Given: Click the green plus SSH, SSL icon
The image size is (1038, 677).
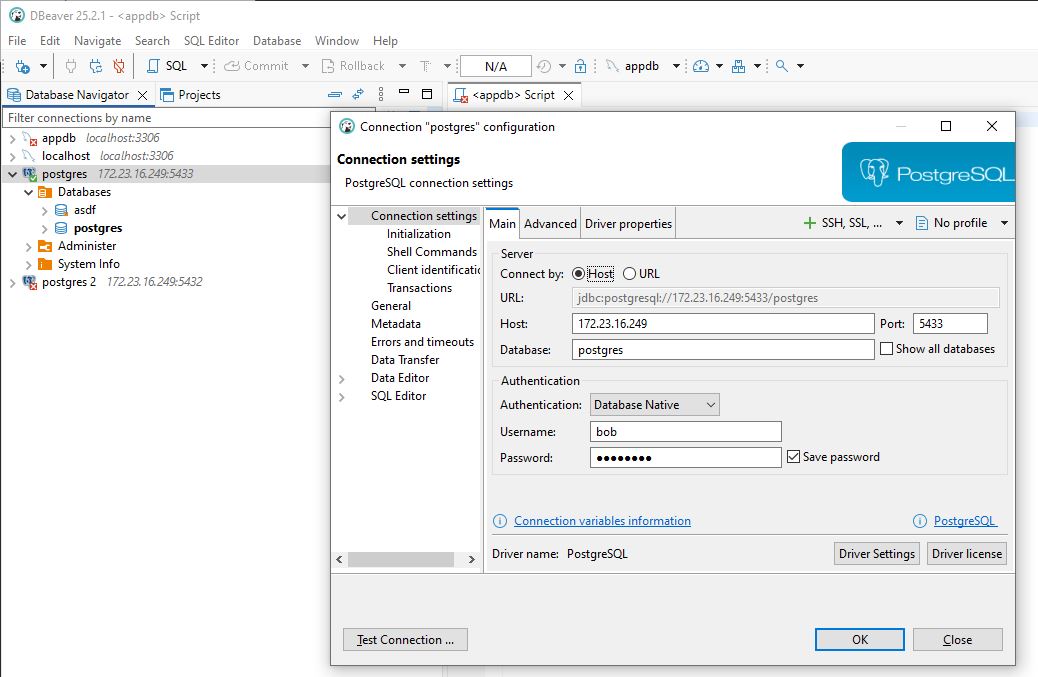Looking at the screenshot, I should point(810,223).
